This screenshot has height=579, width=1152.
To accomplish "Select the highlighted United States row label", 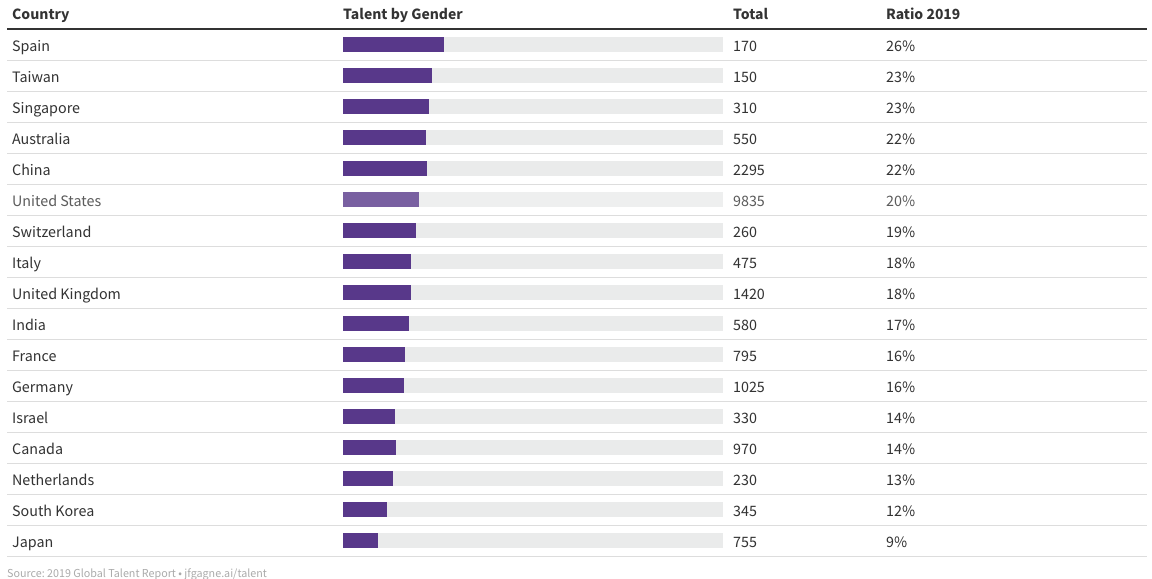I will pos(57,201).
